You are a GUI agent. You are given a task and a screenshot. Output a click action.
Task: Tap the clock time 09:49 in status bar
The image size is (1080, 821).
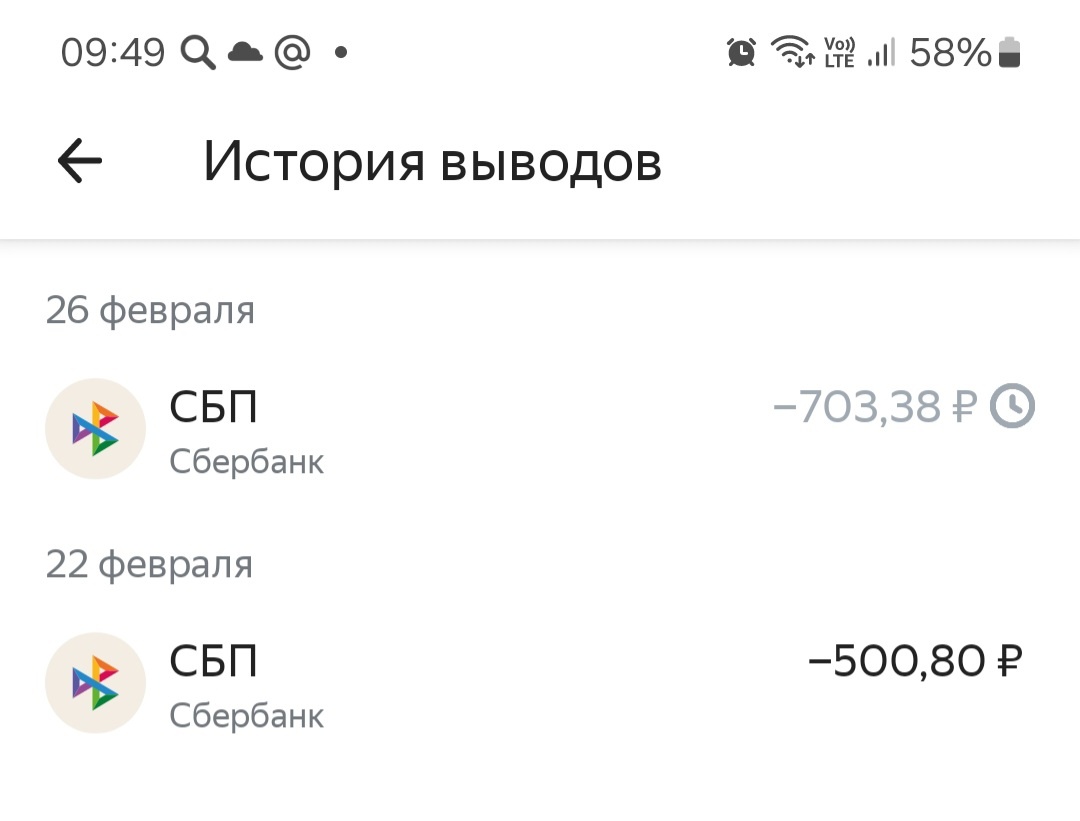[x=113, y=51]
